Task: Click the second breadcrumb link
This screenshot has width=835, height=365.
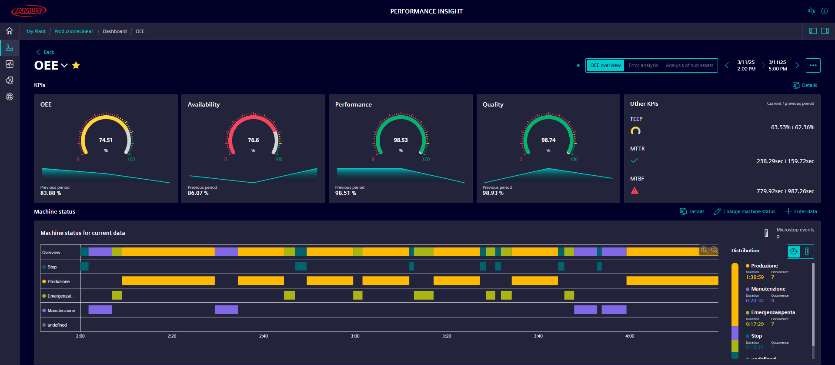Action: (73, 31)
